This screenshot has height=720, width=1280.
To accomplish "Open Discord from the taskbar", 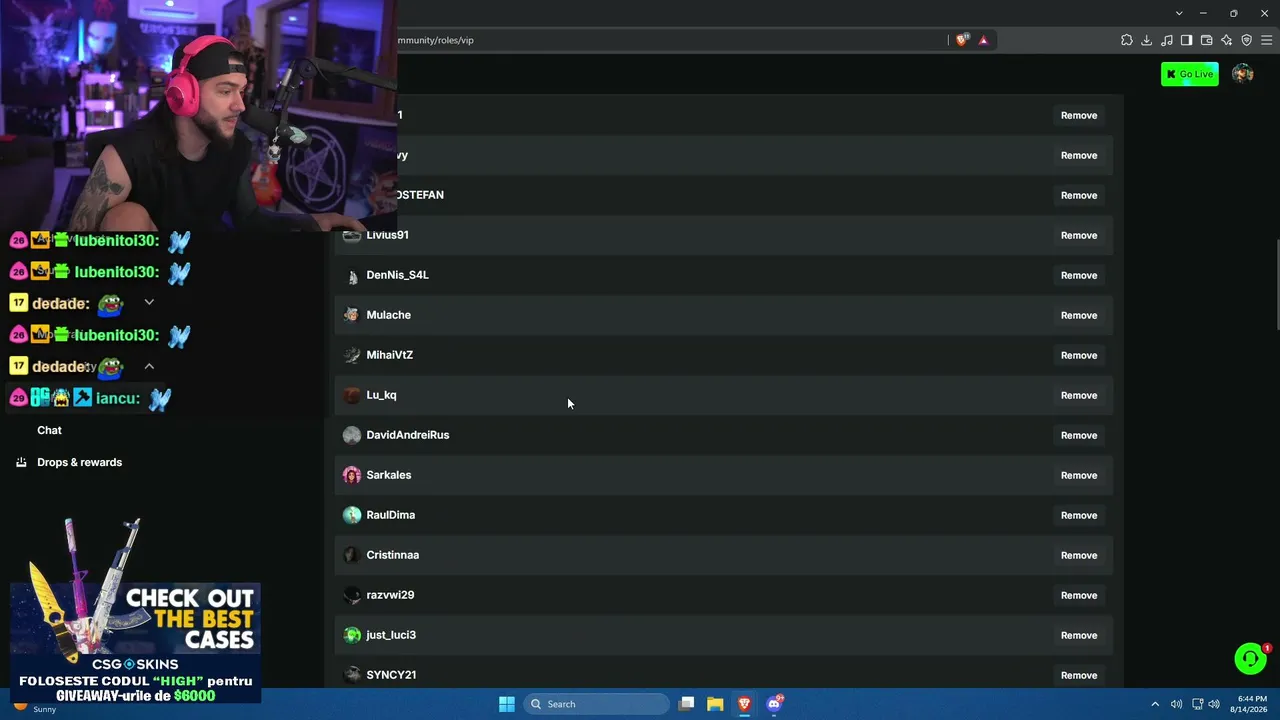I will [774, 704].
